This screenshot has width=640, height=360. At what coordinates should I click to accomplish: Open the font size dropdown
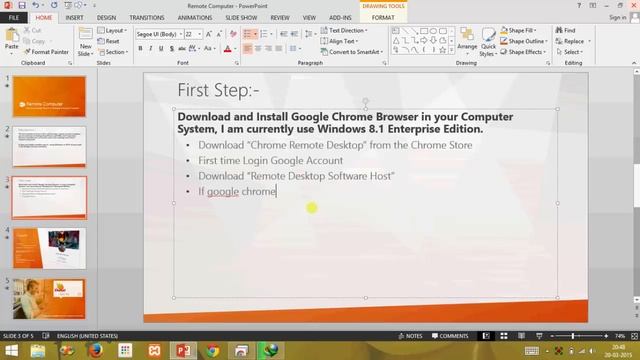(199, 34)
